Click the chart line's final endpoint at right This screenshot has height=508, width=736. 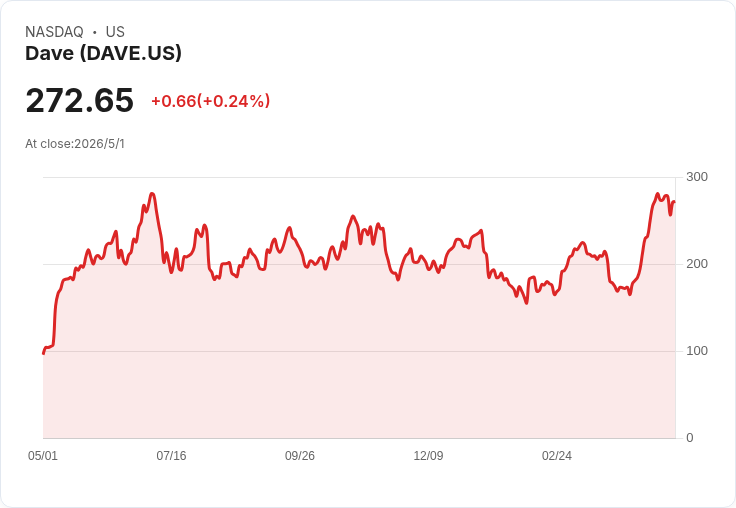tap(675, 202)
